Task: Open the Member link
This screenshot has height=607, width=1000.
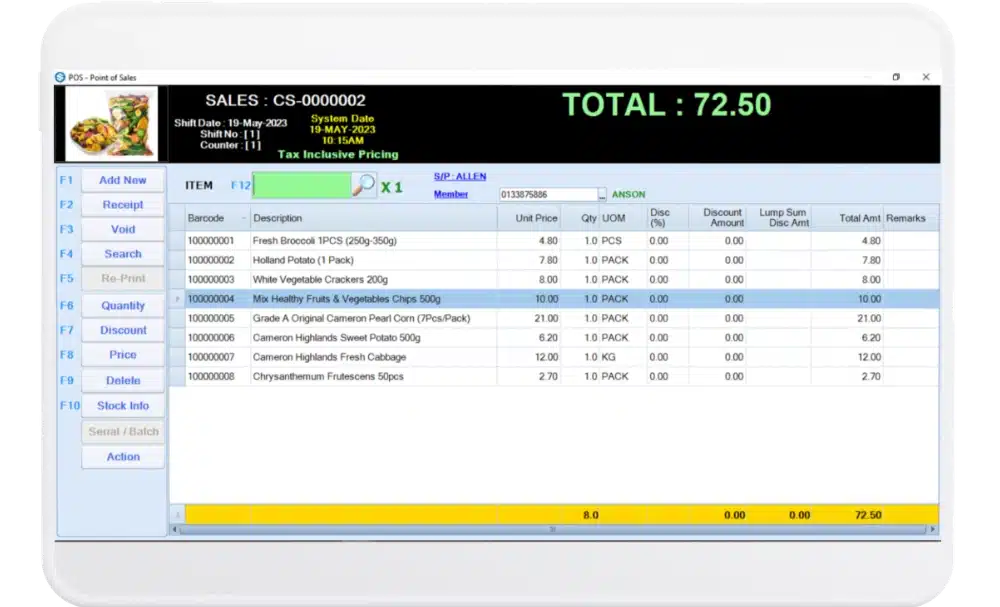Action: pos(450,194)
